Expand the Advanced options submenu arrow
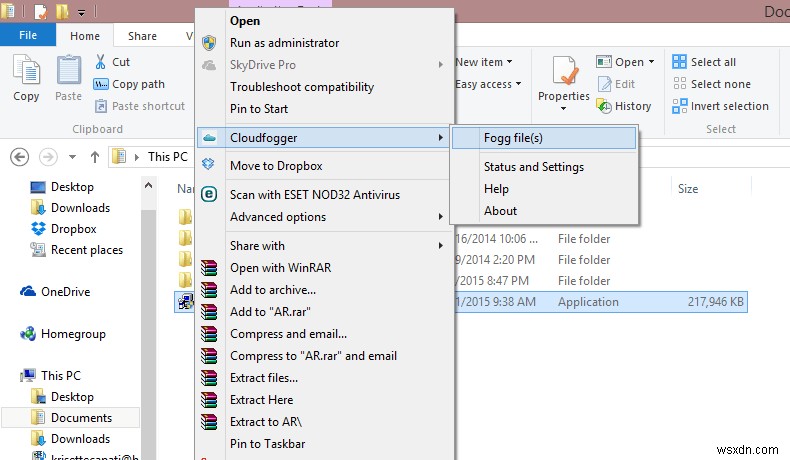This screenshot has width=790, height=460. coord(441,217)
